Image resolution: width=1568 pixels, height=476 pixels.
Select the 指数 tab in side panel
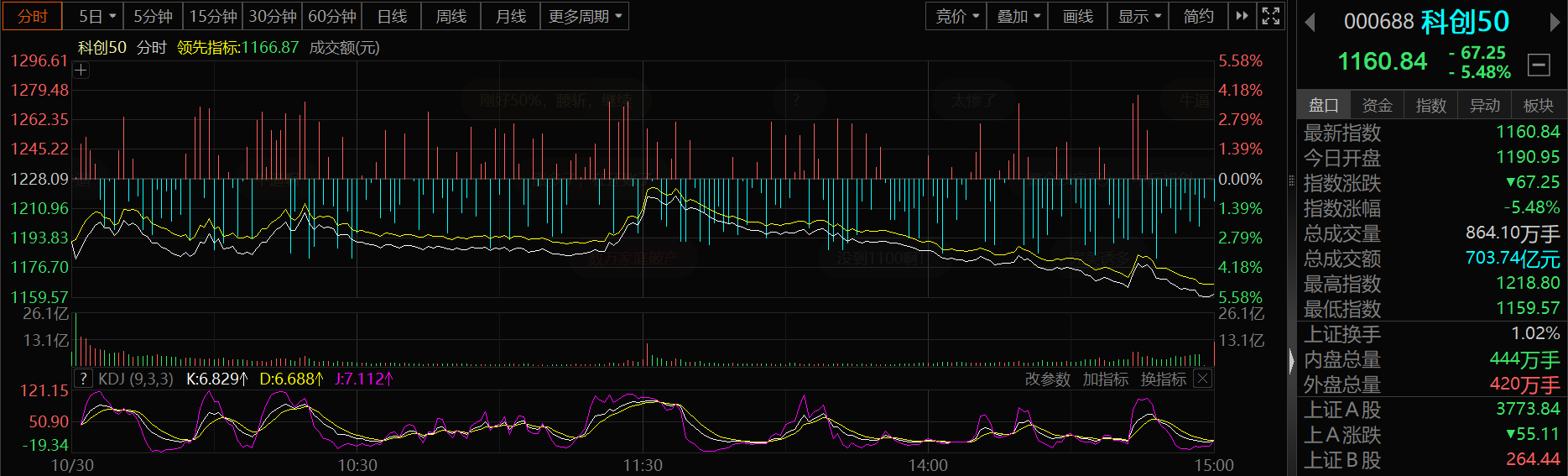pos(1431,105)
